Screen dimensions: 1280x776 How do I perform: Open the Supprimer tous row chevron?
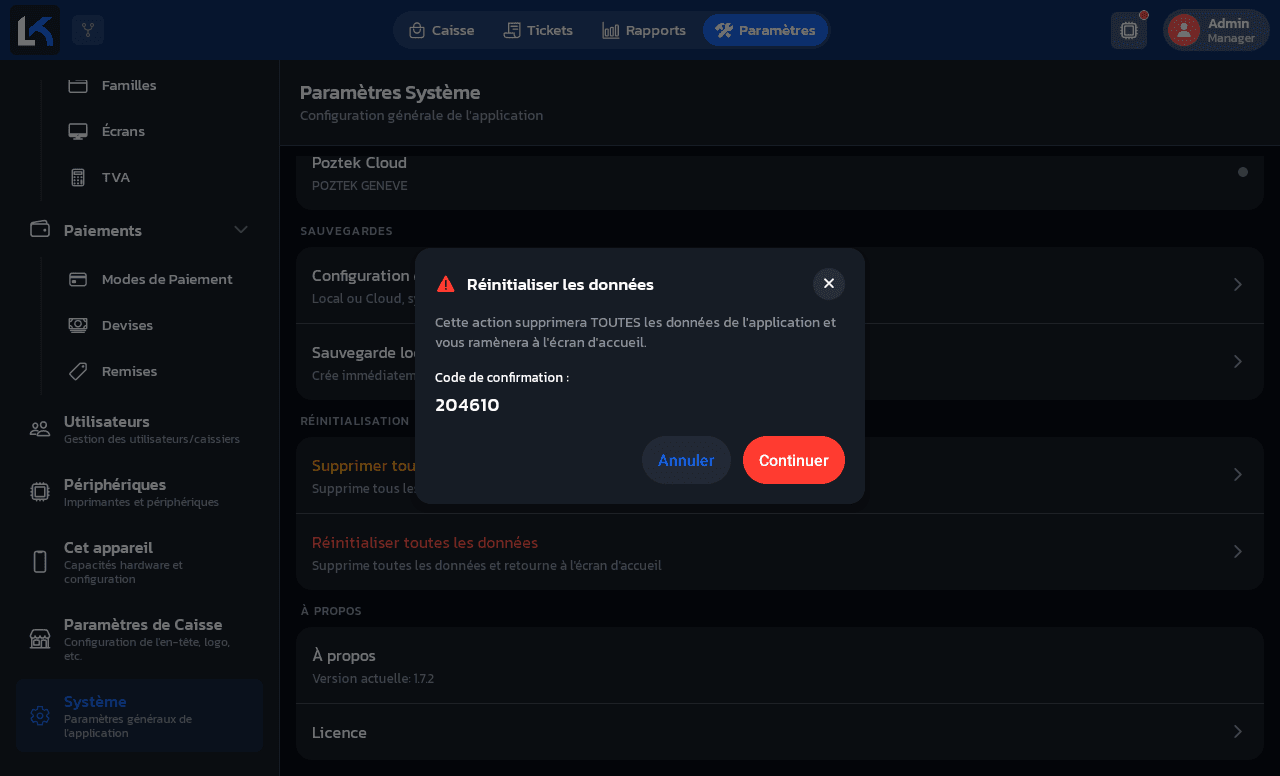(1238, 474)
